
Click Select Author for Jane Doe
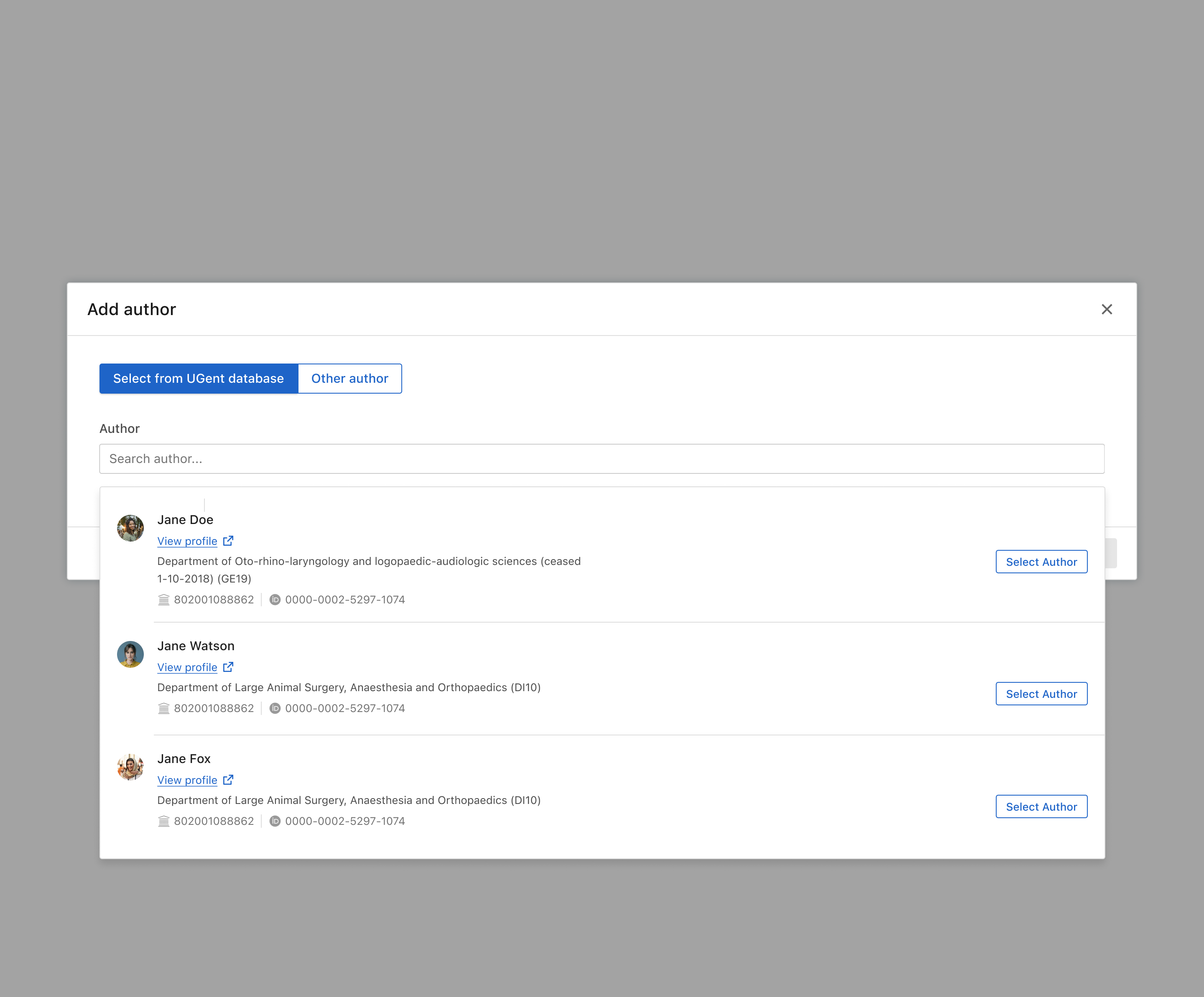click(x=1041, y=562)
